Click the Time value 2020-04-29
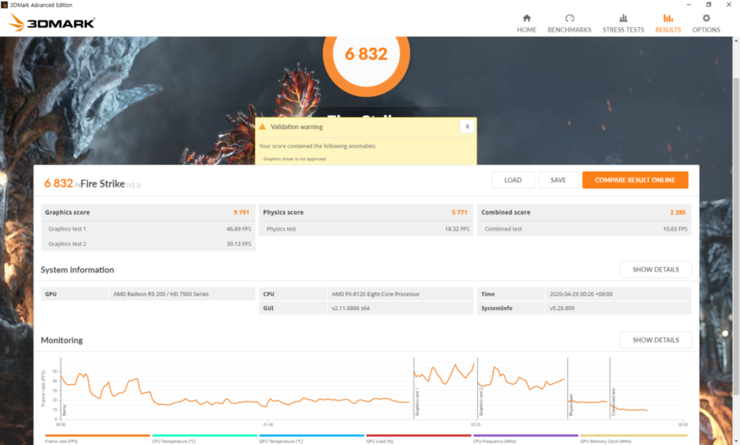740x445 pixels. [581, 294]
